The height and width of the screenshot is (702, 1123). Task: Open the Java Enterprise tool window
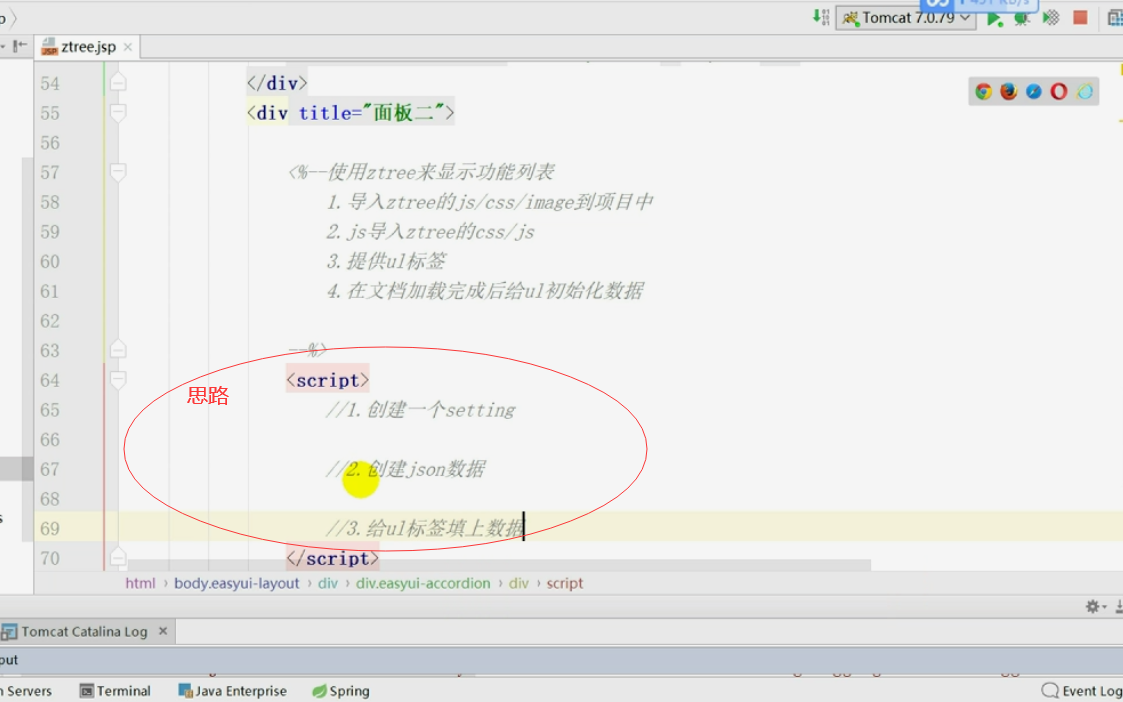tap(232, 691)
